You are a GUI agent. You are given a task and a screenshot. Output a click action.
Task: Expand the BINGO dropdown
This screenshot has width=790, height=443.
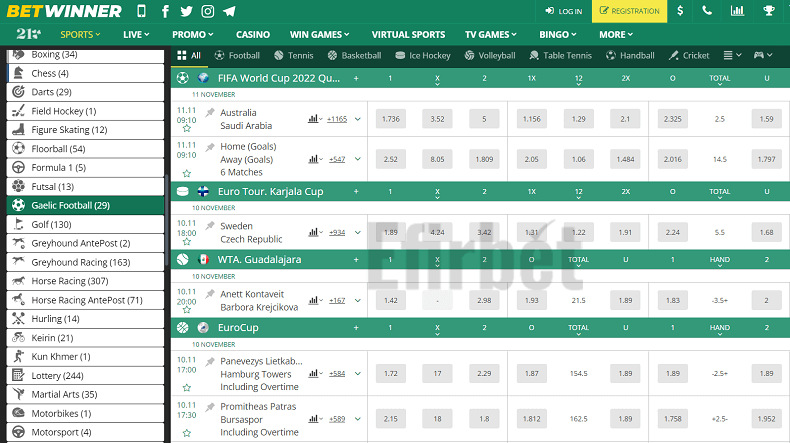pyautogui.click(x=558, y=34)
